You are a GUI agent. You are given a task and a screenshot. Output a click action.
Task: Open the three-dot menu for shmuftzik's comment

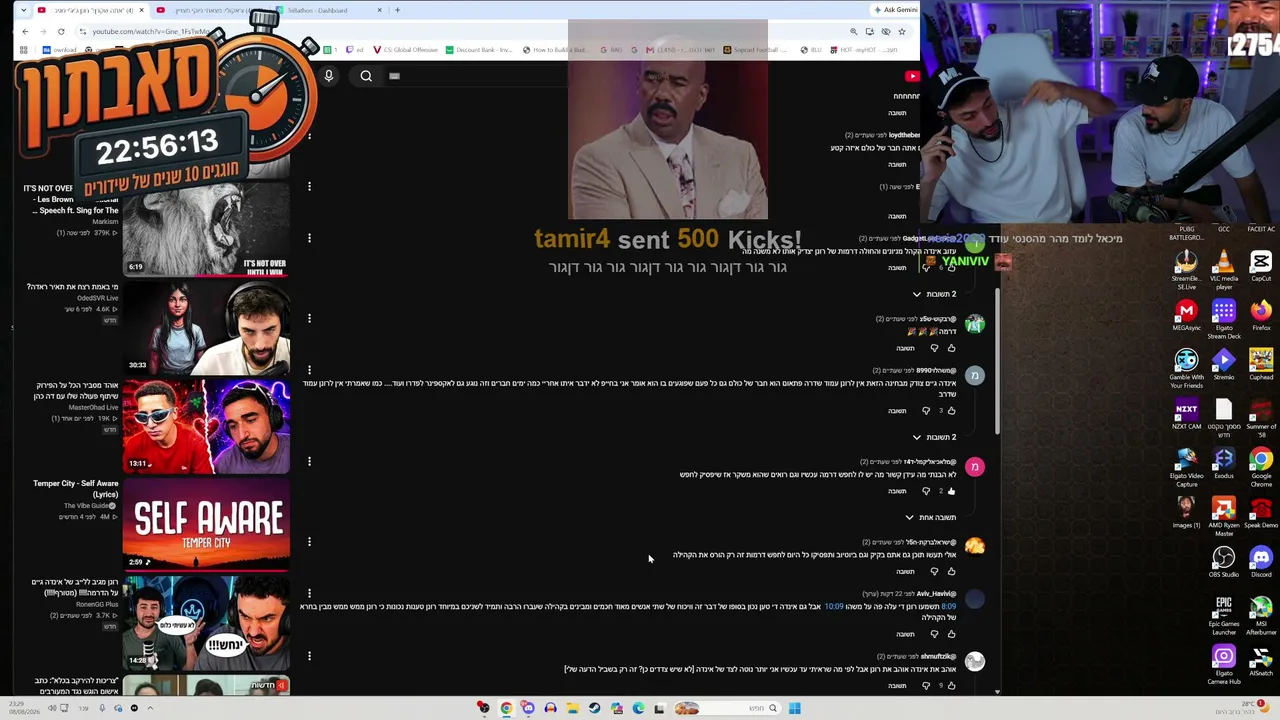coord(309,656)
